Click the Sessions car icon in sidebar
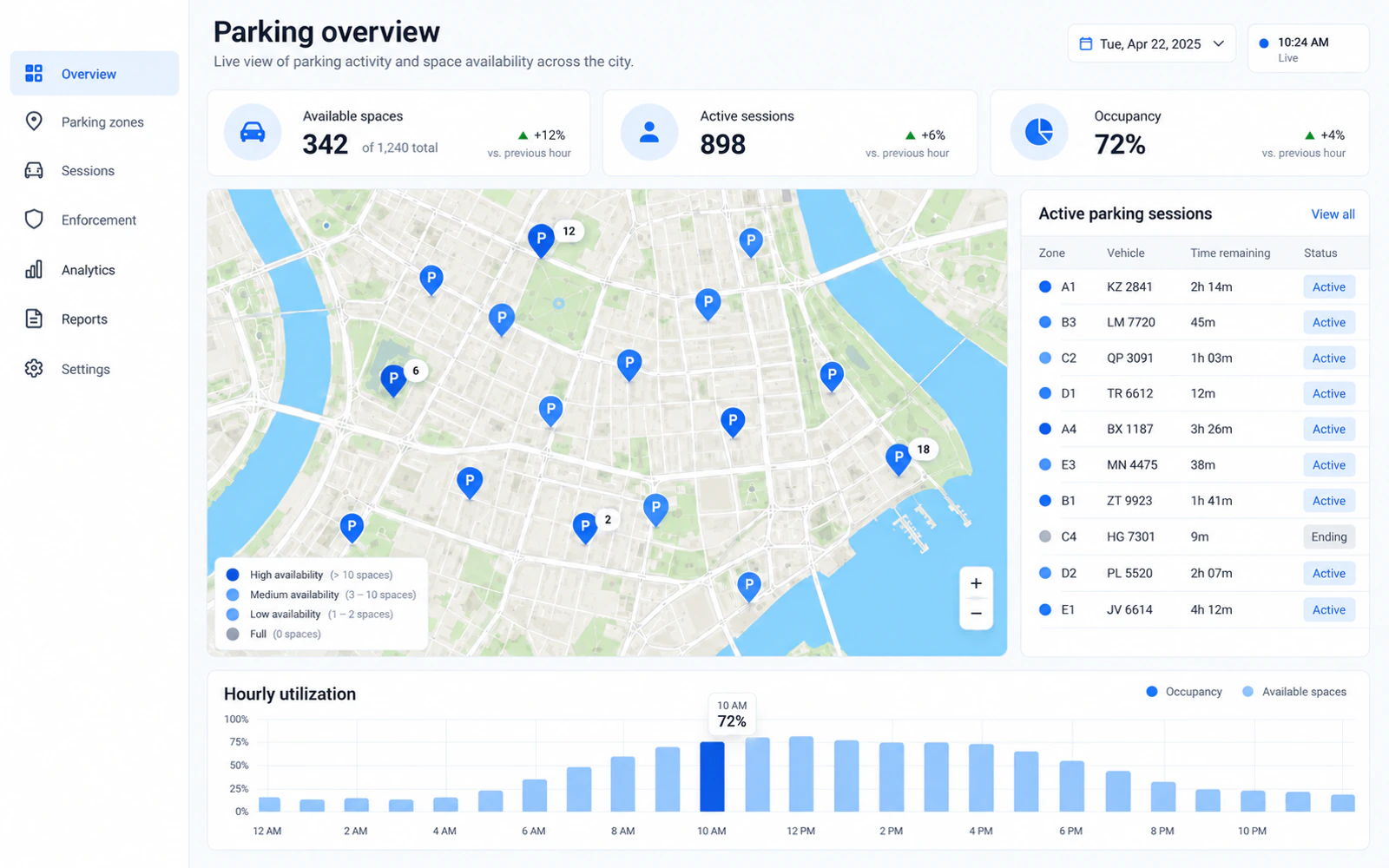This screenshot has height=868, width=1389. point(34,170)
